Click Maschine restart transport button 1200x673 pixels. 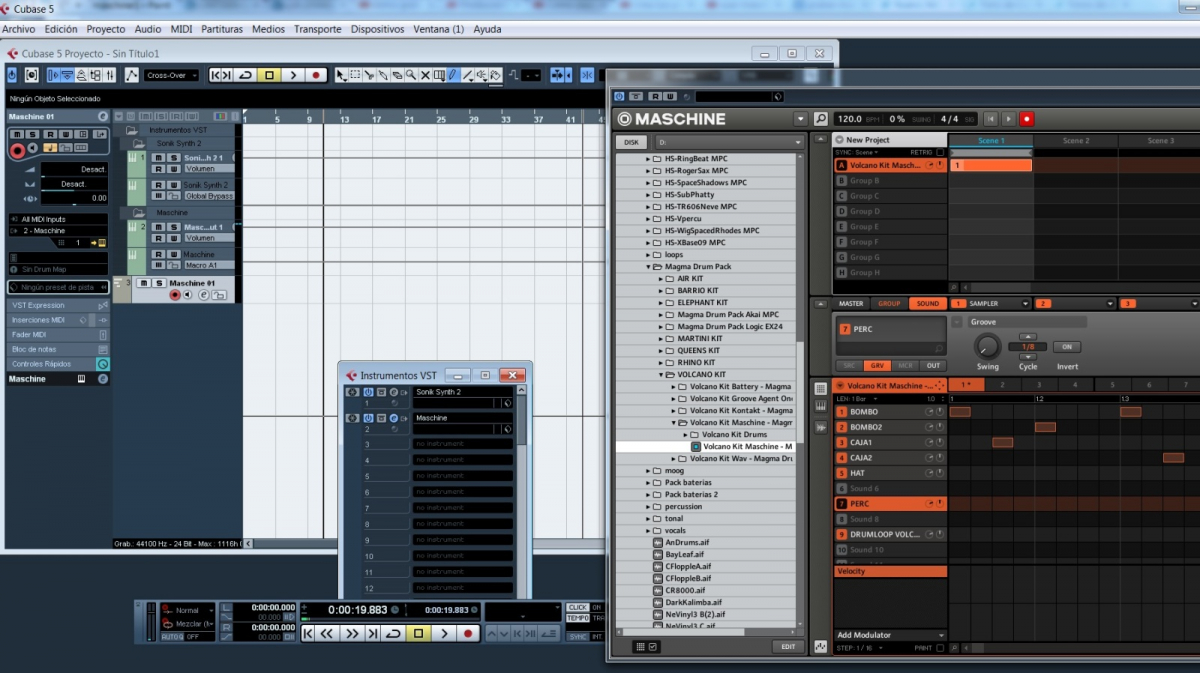[991, 119]
